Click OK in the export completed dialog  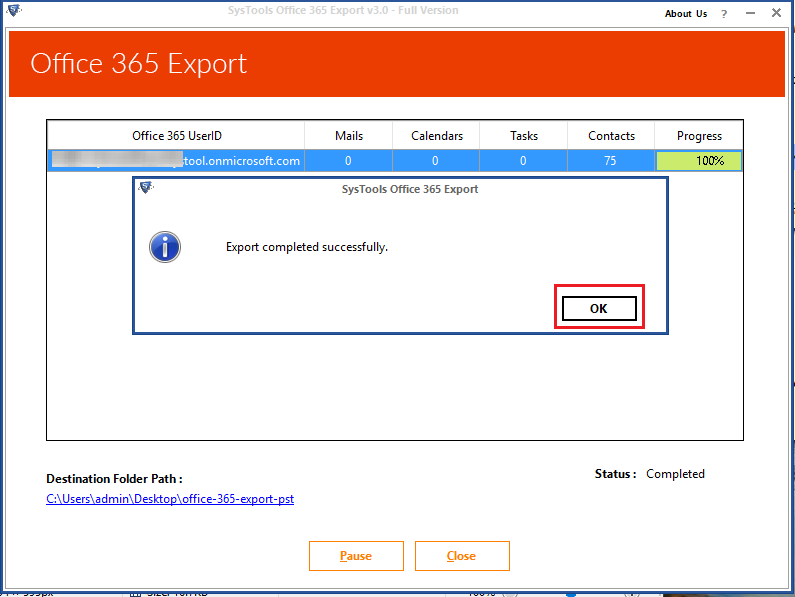[x=599, y=308]
